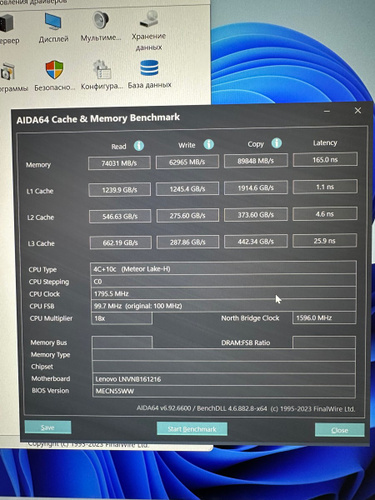This screenshot has width=375, height=500.
Task: Click the Save button
Action: tap(48, 427)
